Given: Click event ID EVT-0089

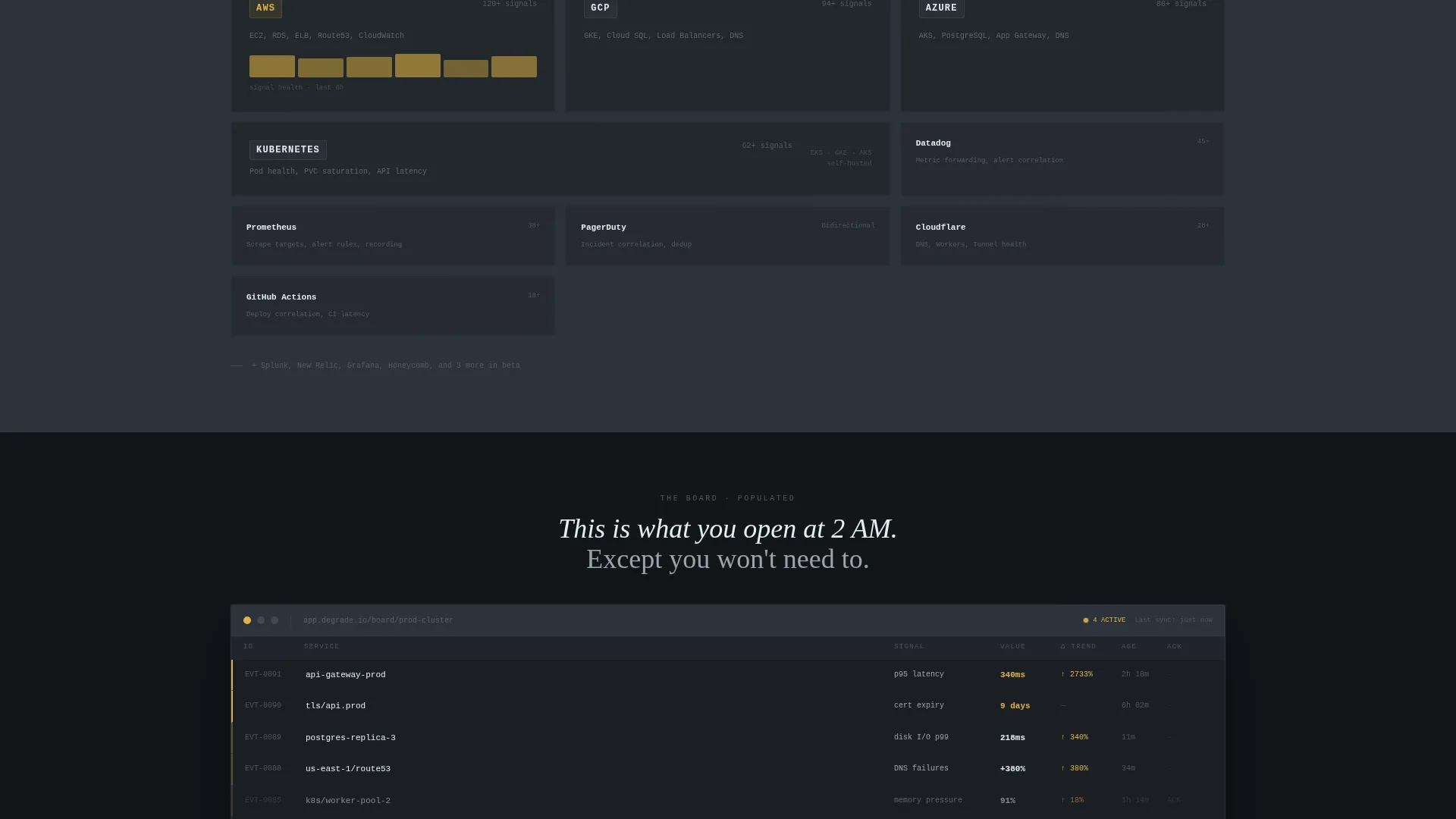Looking at the screenshot, I should pos(263,738).
